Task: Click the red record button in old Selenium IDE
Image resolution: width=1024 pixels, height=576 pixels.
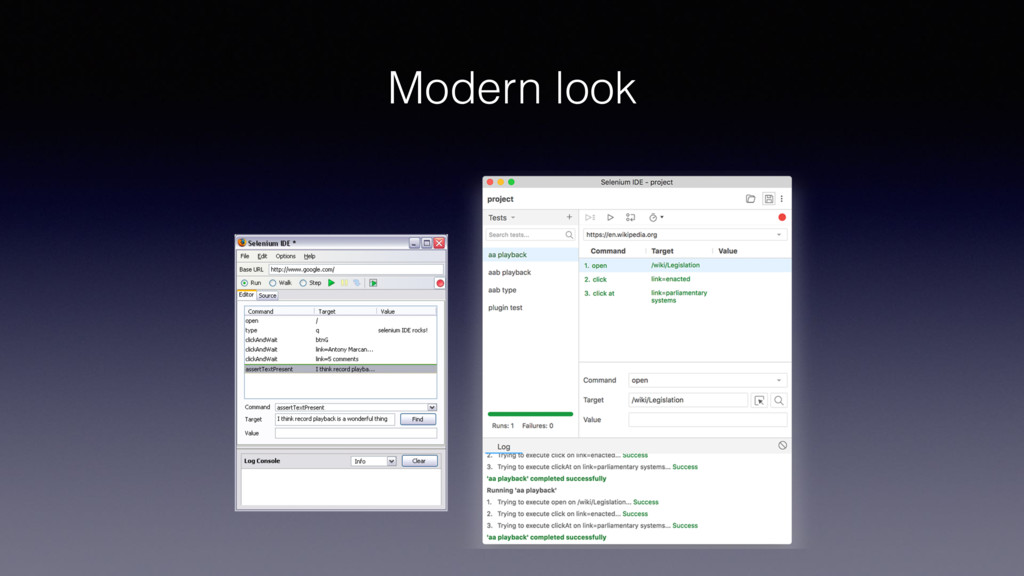Action: coord(440,283)
